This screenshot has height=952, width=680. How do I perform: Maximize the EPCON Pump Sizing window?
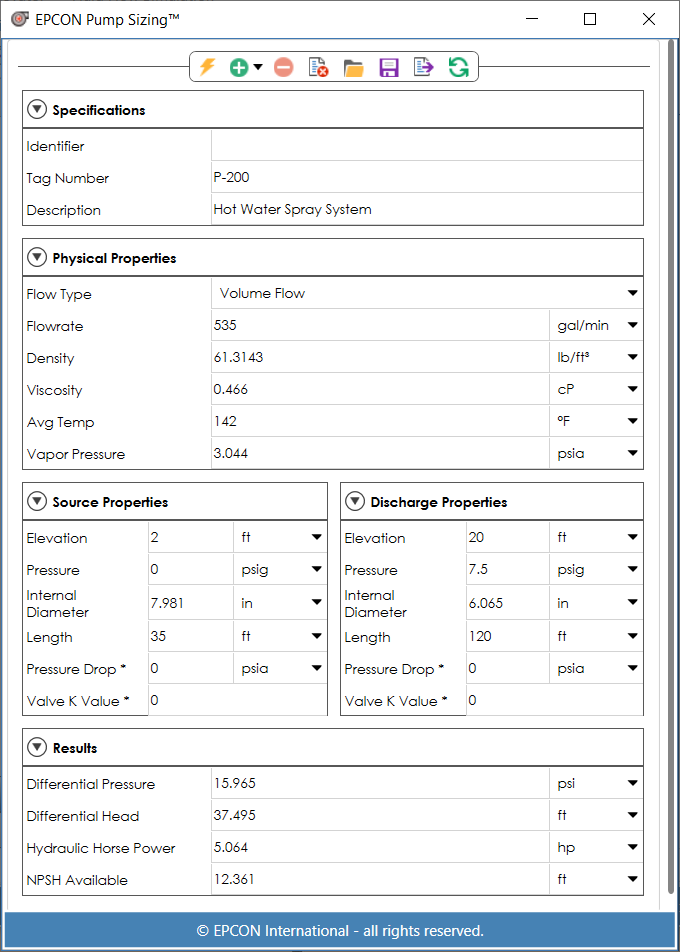pos(590,19)
